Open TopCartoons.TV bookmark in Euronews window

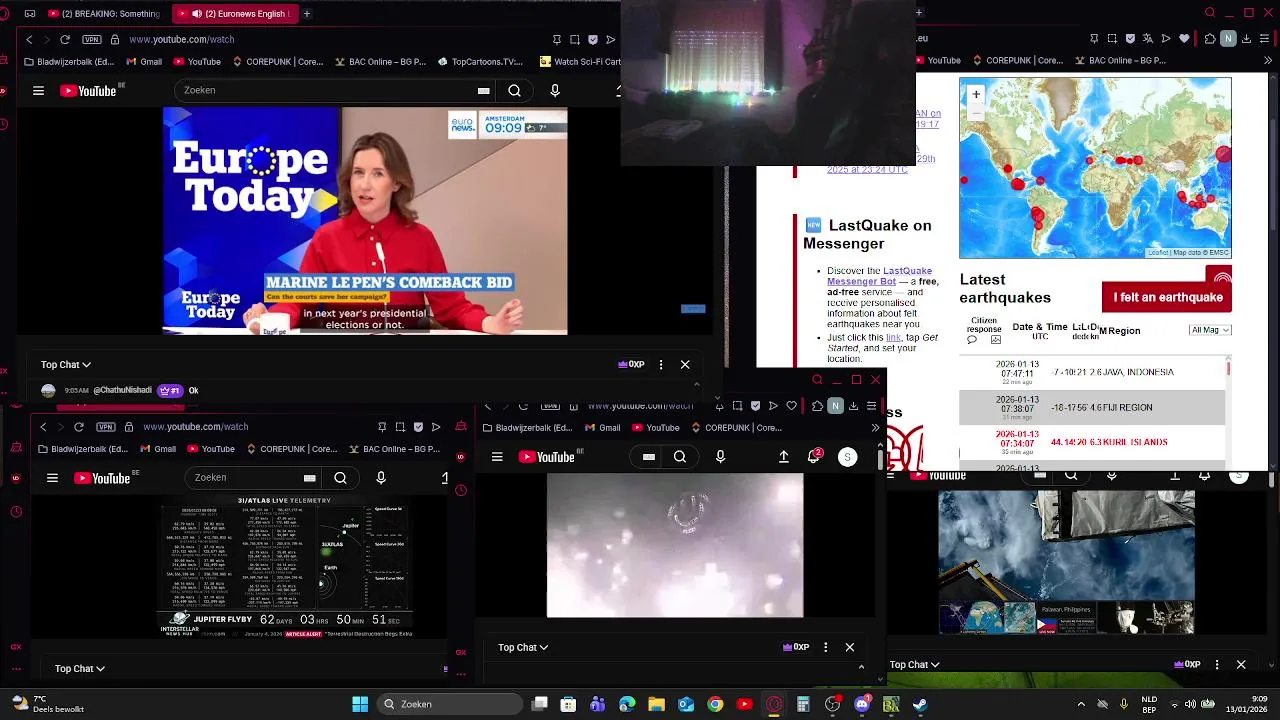(480, 61)
